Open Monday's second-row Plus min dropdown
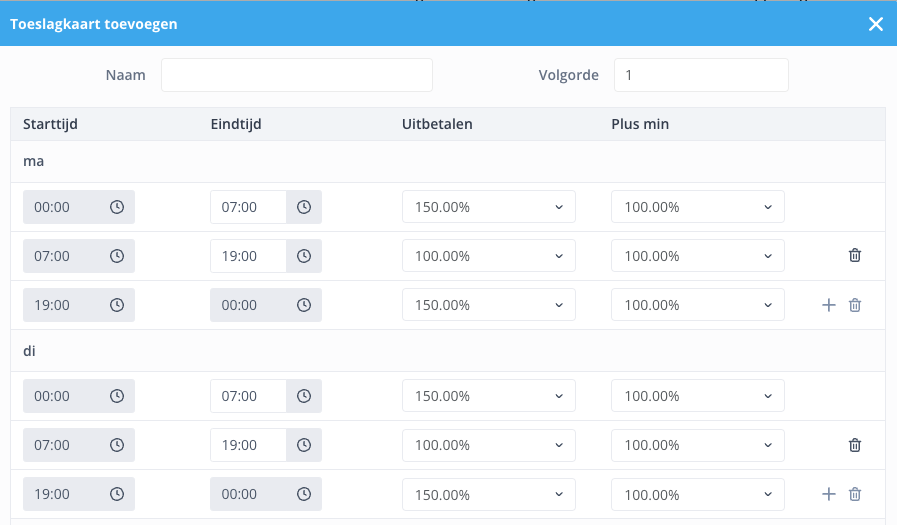Image resolution: width=897 pixels, height=525 pixels. coord(697,256)
